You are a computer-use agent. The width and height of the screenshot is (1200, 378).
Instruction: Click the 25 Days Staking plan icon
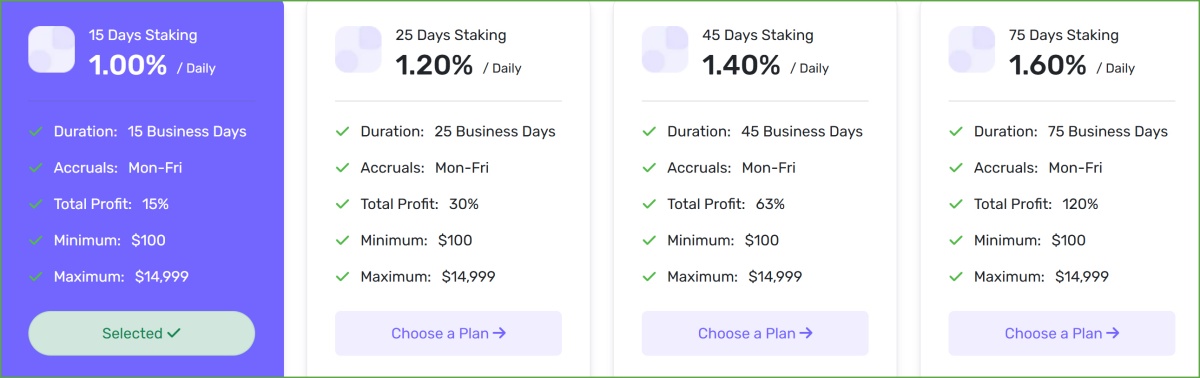coord(359,49)
